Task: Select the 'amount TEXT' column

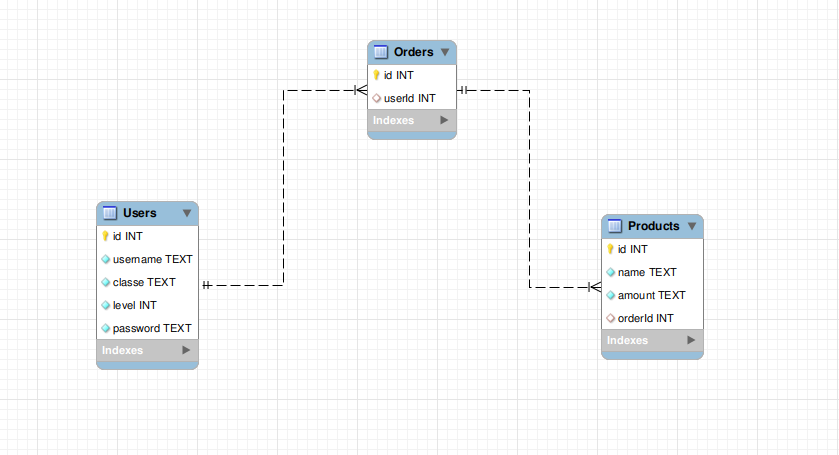Action: 653,295
